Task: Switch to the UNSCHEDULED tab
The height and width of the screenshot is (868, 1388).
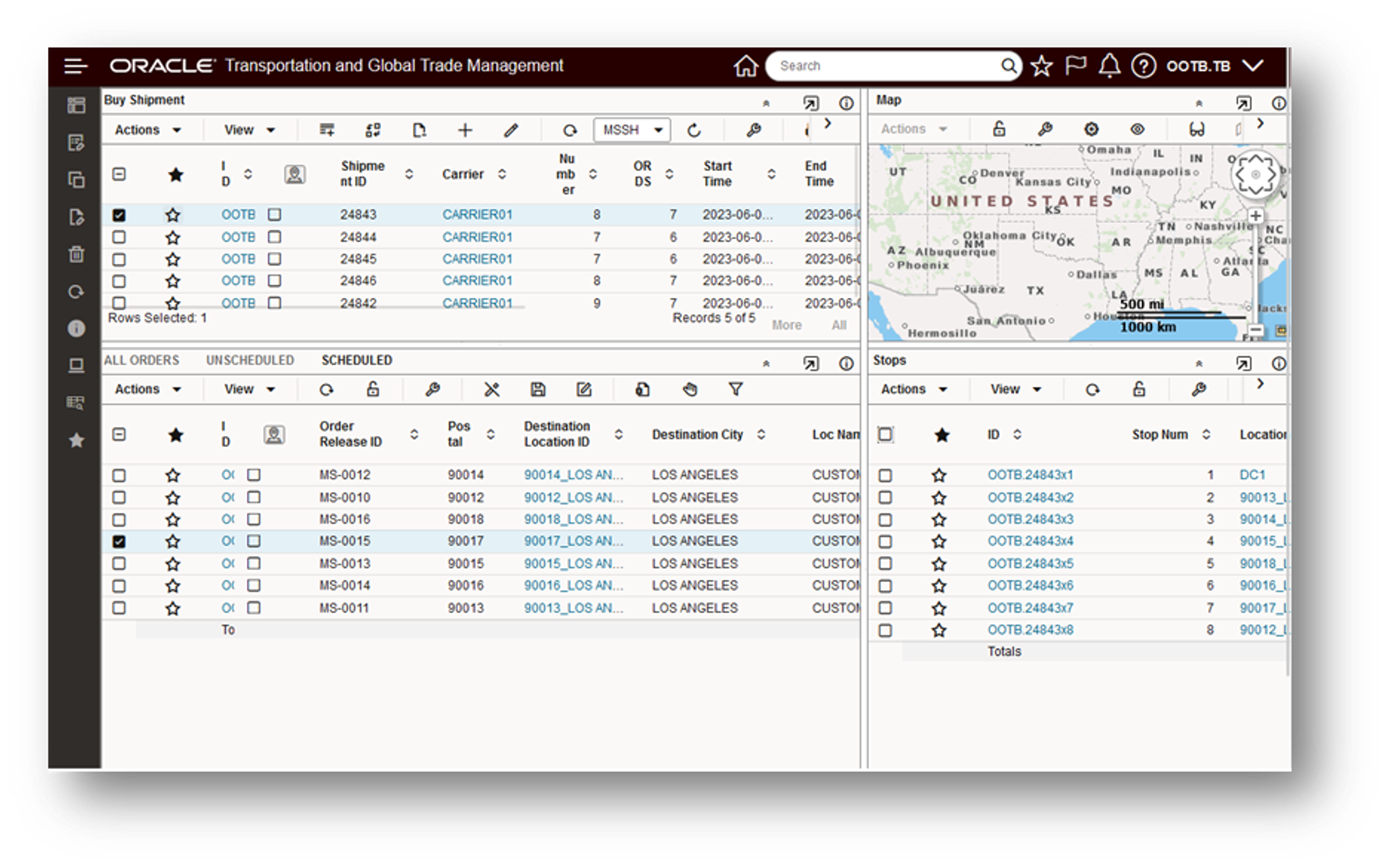Action: (x=248, y=360)
